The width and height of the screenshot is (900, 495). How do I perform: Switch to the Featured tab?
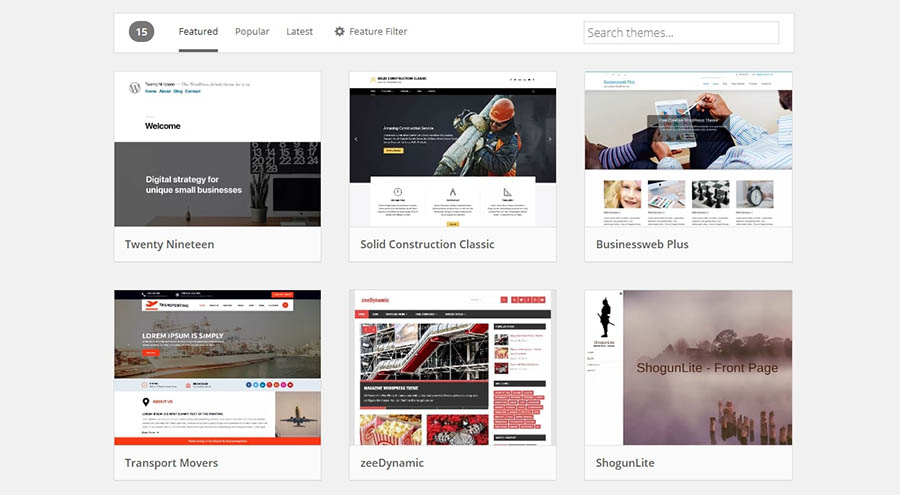pos(198,32)
